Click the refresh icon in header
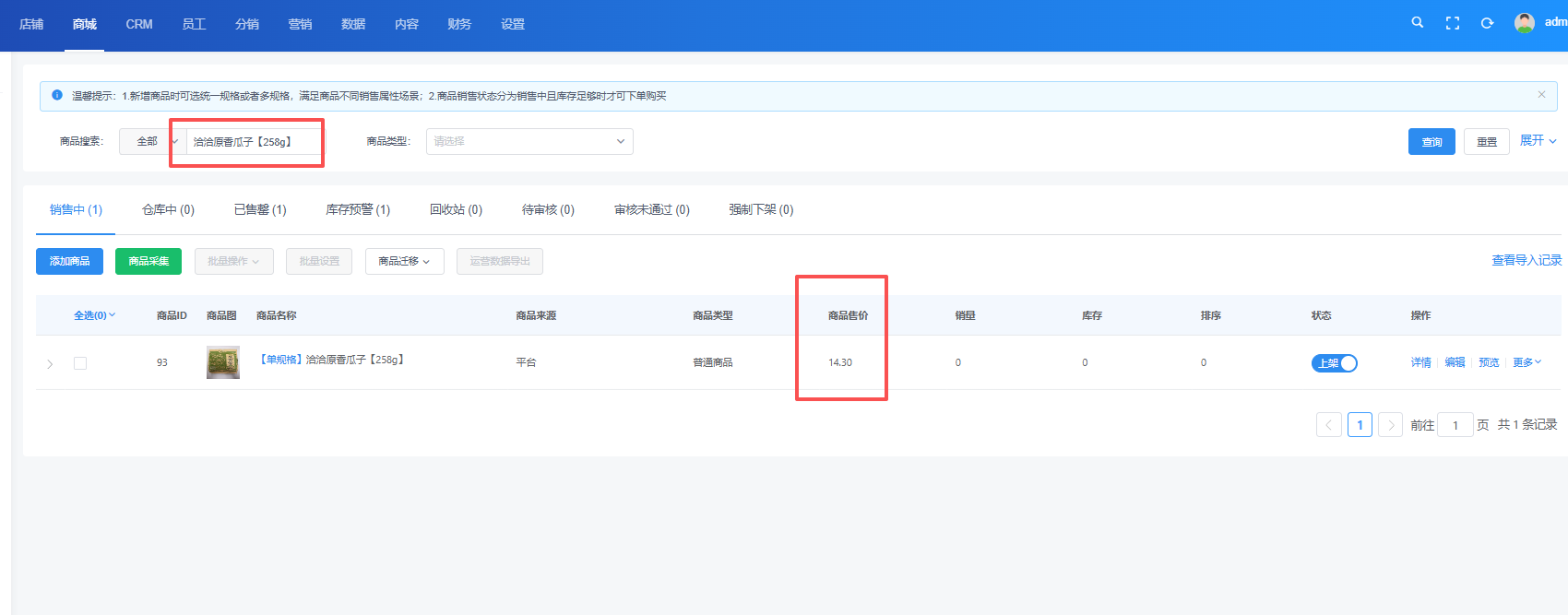Image resolution: width=1568 pixels, height=615 pixels. (1487, 23)
